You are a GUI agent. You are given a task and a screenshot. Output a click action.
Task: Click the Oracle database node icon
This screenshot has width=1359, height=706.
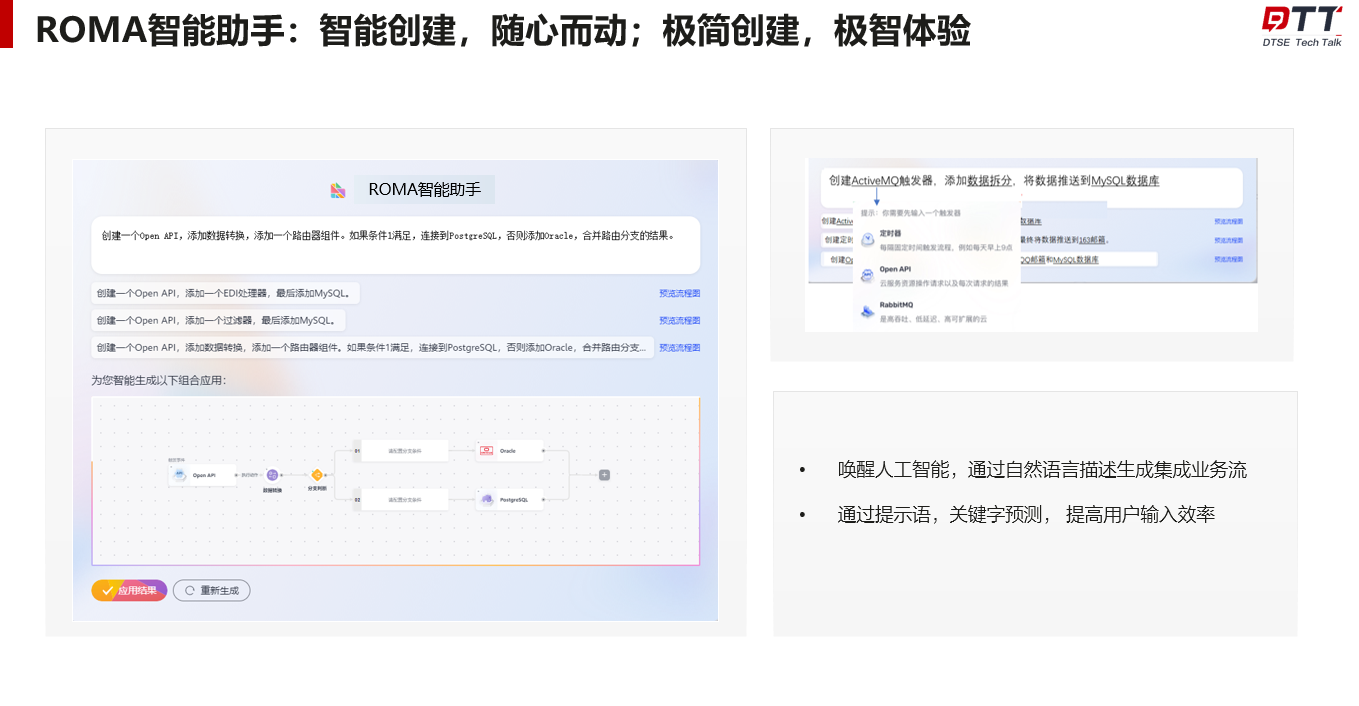485,449
